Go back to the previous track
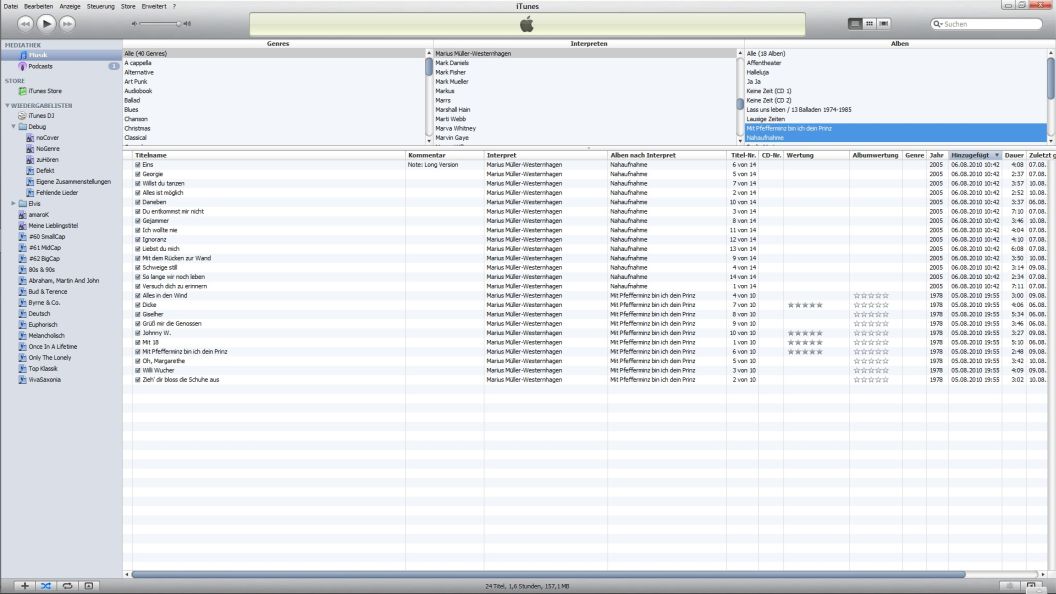This screenshot has width=1056, height=594. click(x=25, y=22)
